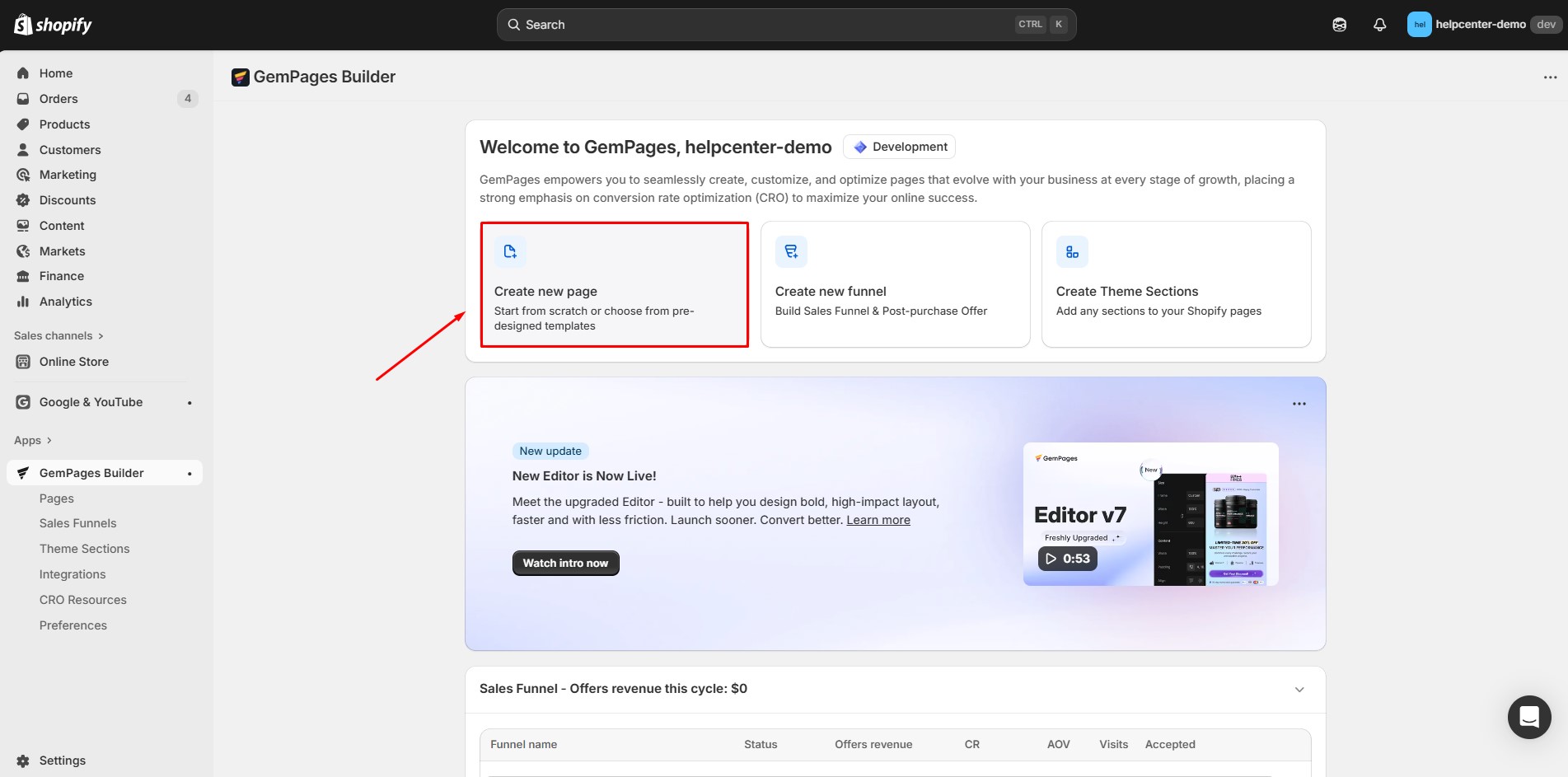Open the notification bell
This screenshot has height=777, width=1568.
point(1379,24)
